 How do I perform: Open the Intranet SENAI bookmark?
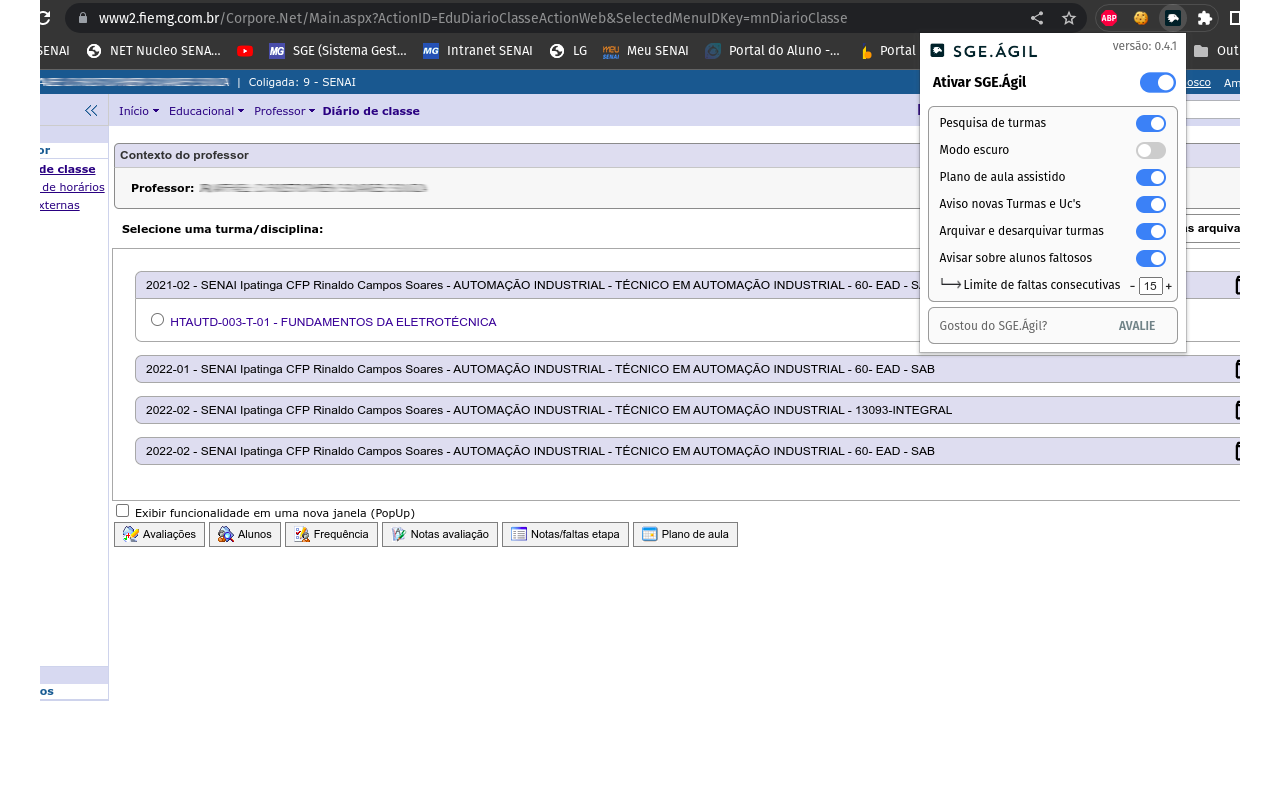point(478,51)
